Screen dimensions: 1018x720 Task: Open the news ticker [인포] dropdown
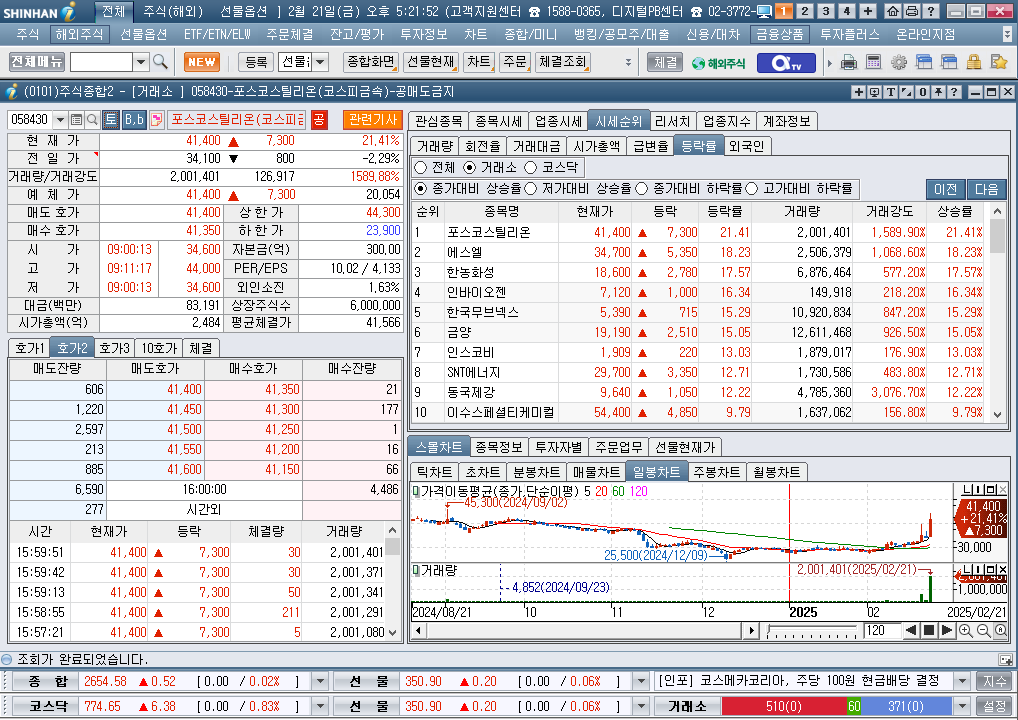point(962,681)
